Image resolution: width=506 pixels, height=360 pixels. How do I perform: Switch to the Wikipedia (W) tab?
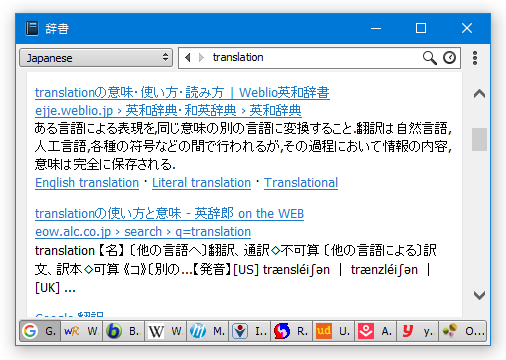pos(165,331)
